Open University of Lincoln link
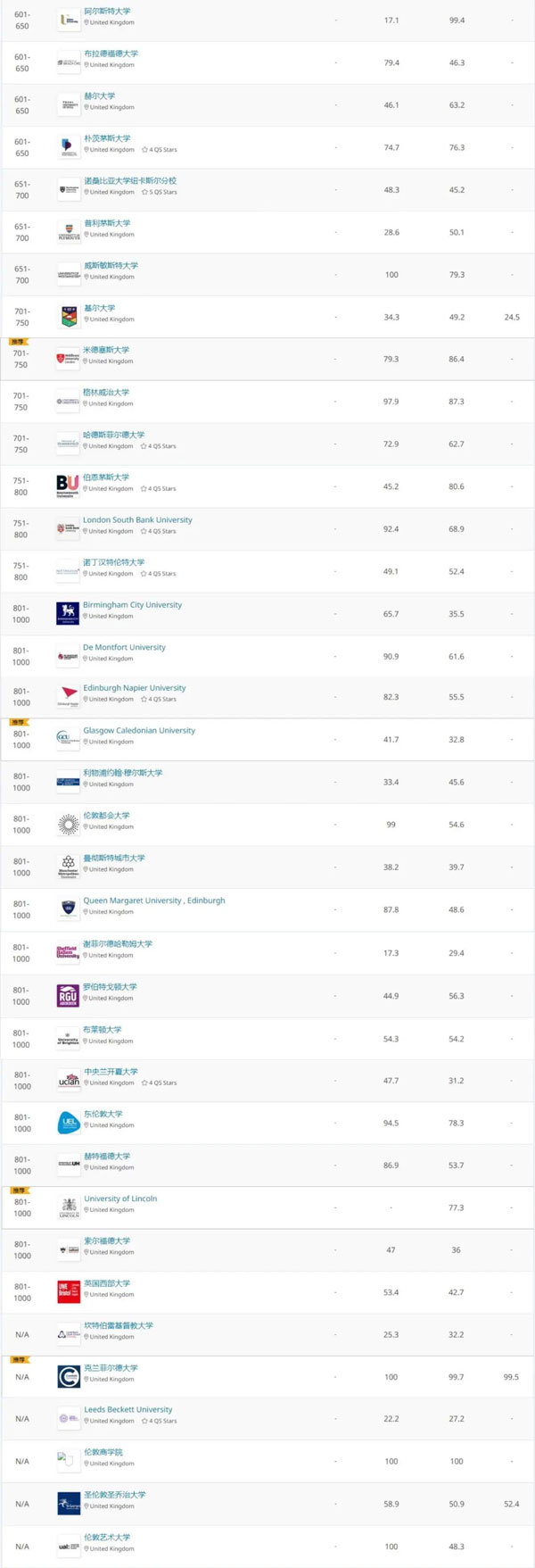Image resolution: width=535 pixels, height=1568 pixels. coord(120,1199)
